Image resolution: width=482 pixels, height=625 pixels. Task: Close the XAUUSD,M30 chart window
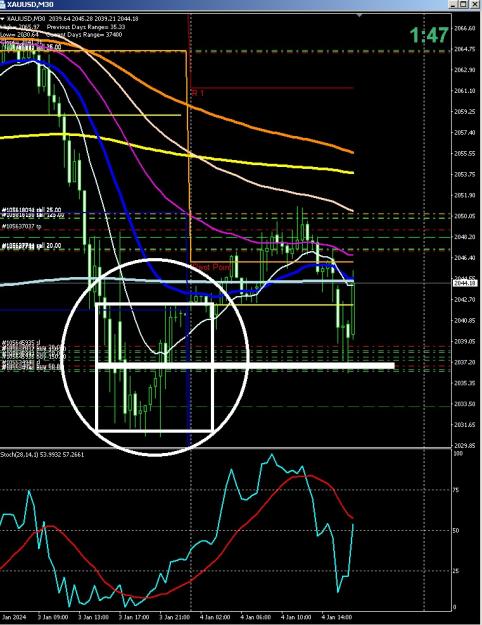tap(474, 4)
